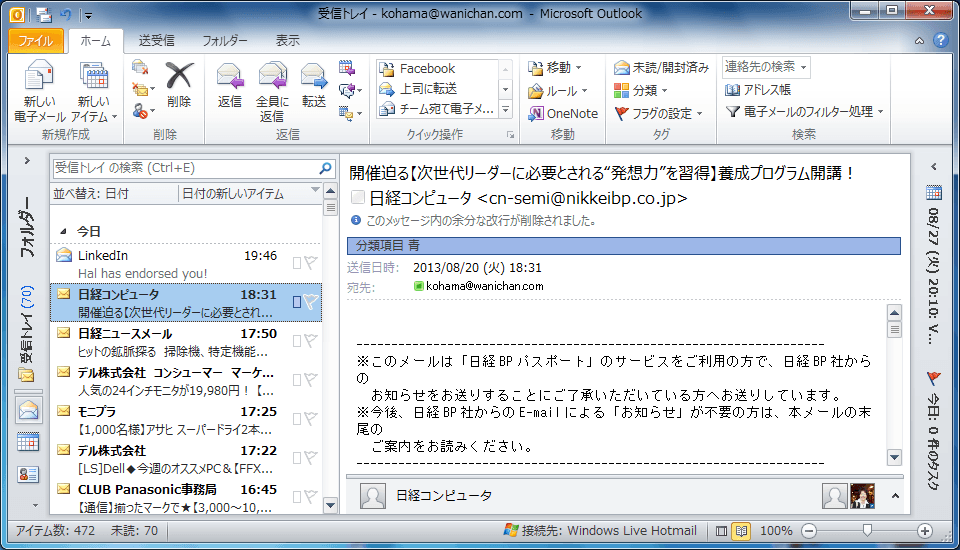Click the 連絡先の検索 field

(x=766, y=67)
